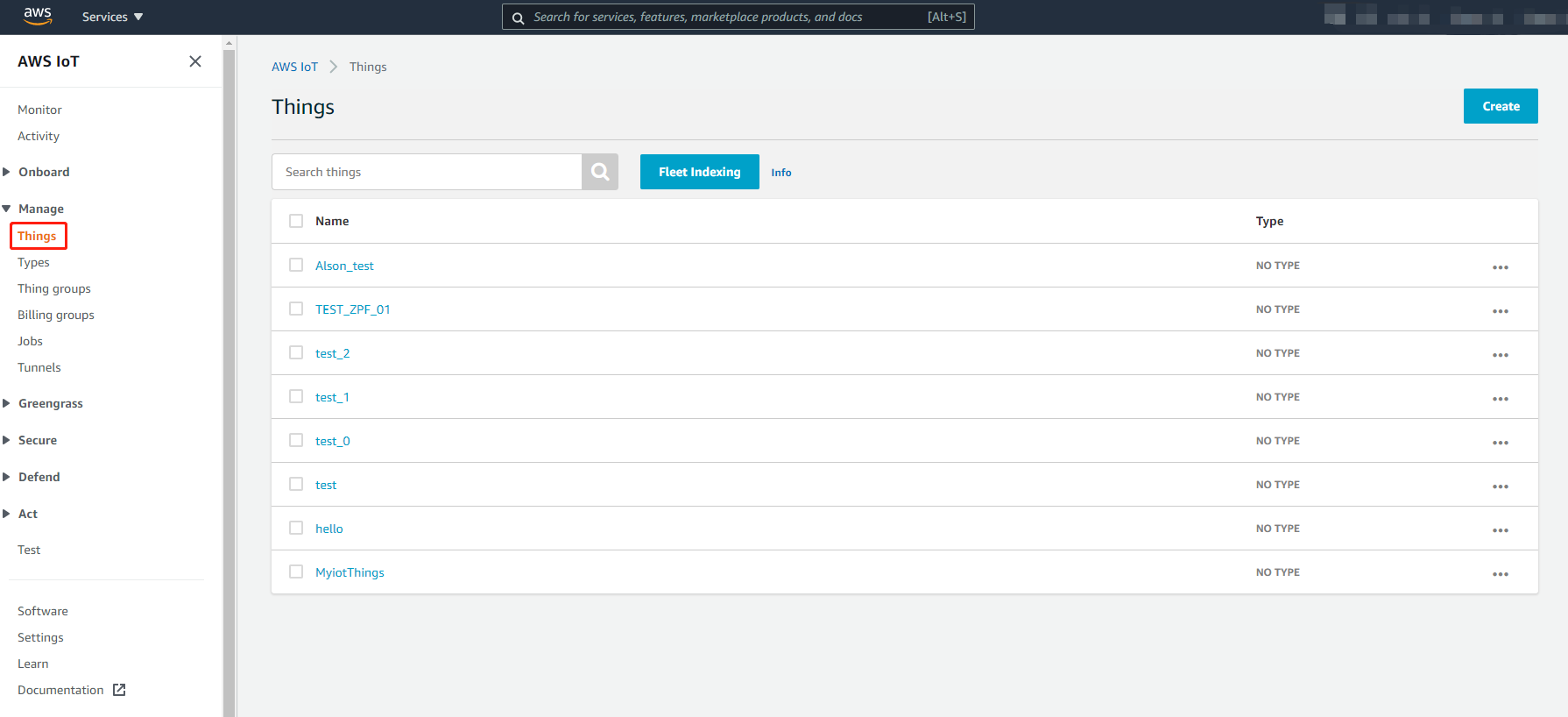Viewport: 1568px width, 717px height.
Task: Open actions menu for Alson_test
Action: pos(1501,267)
